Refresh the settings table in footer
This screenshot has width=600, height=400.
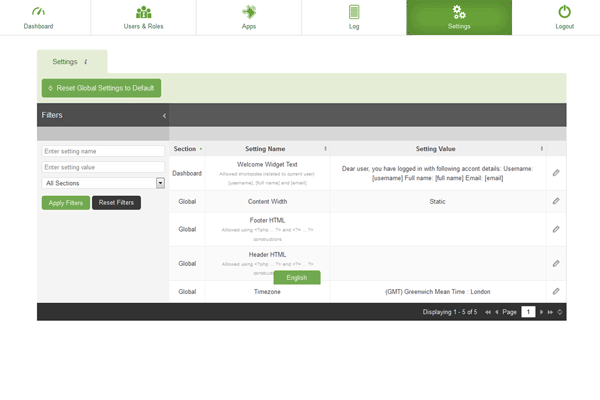pyautogui.click(x=560, y=312)
